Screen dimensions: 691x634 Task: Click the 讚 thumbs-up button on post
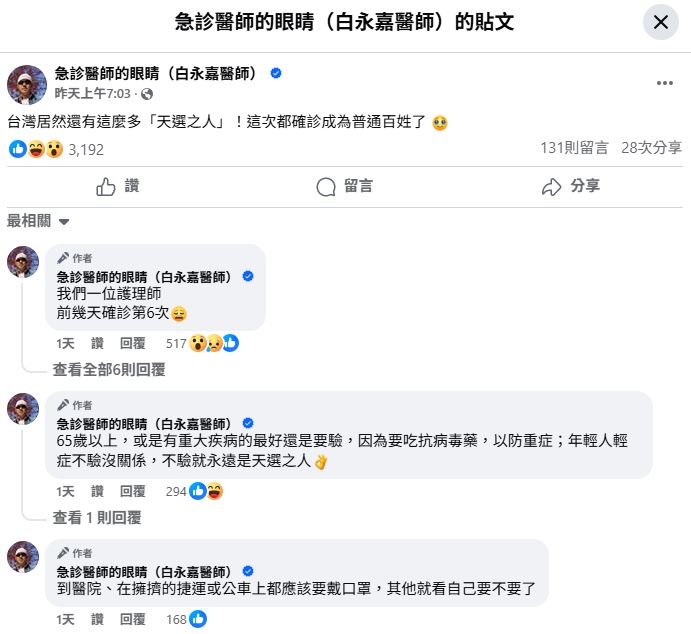pos(117,186)
